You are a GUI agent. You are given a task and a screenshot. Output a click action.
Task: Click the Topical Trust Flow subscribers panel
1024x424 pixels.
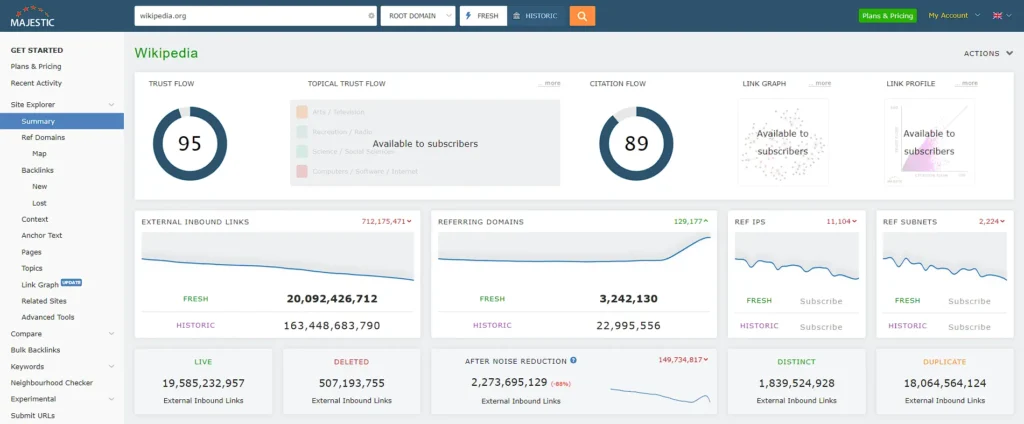coord(425,143)
